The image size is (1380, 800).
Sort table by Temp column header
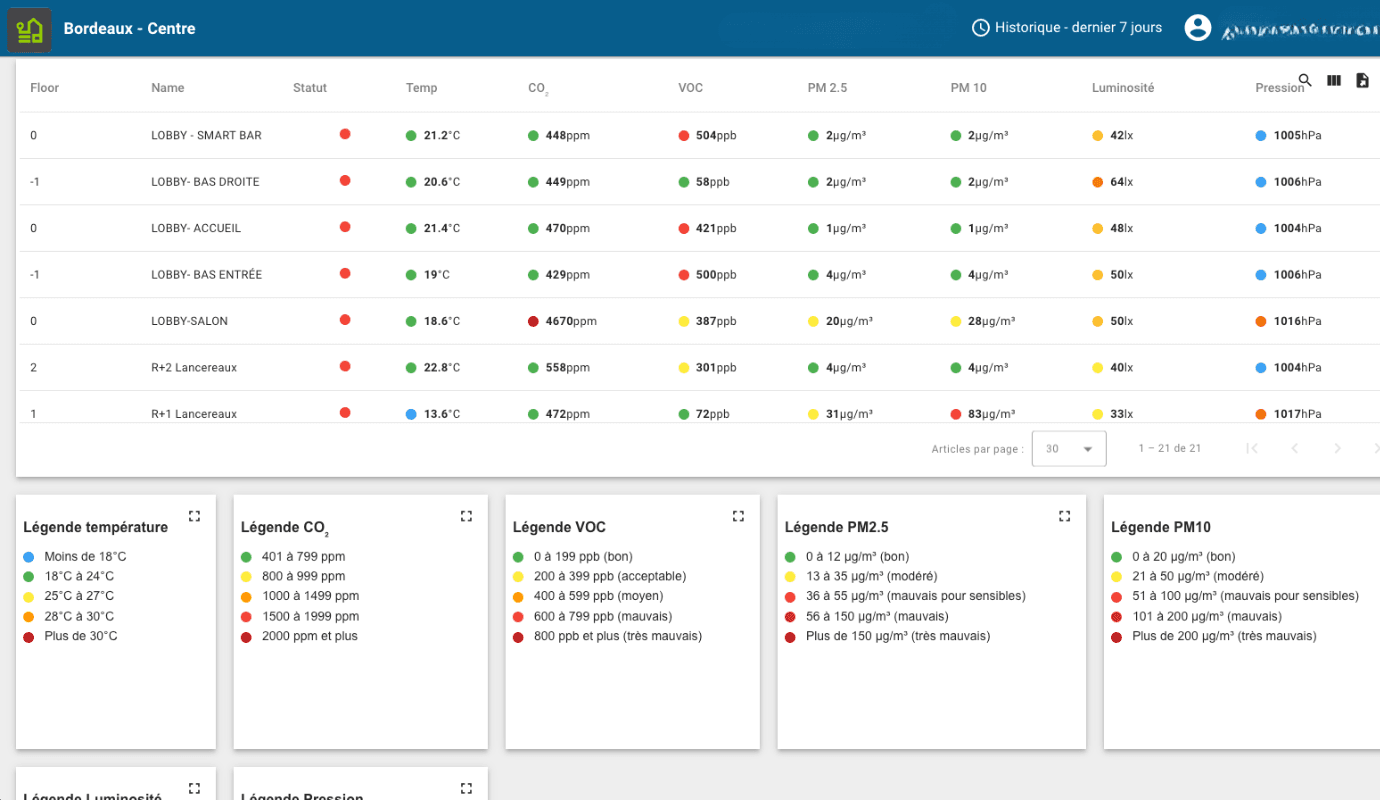click(x=421, y=88)
